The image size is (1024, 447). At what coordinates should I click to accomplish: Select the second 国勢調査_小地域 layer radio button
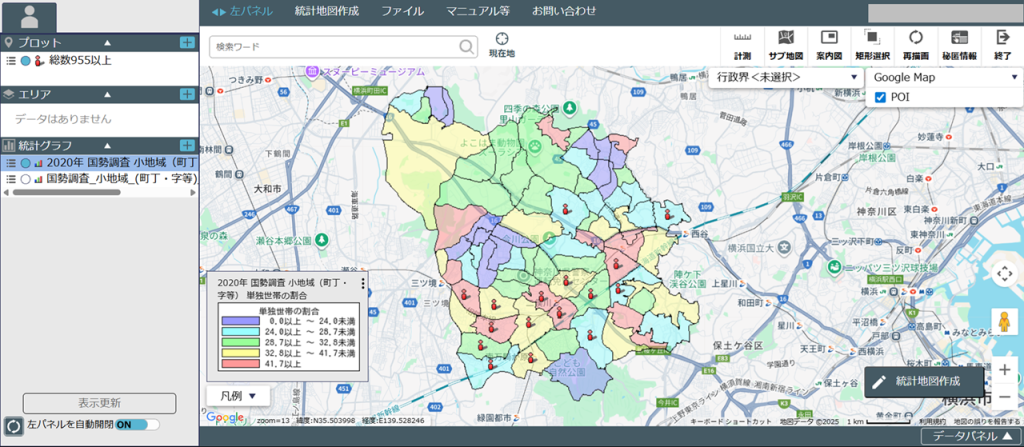(26, 179)
